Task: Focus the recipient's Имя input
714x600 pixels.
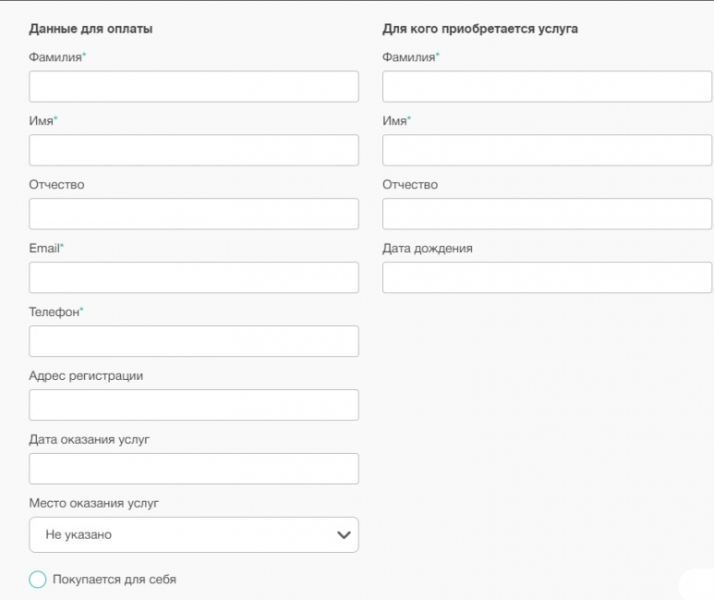Action: pos(546,150)
